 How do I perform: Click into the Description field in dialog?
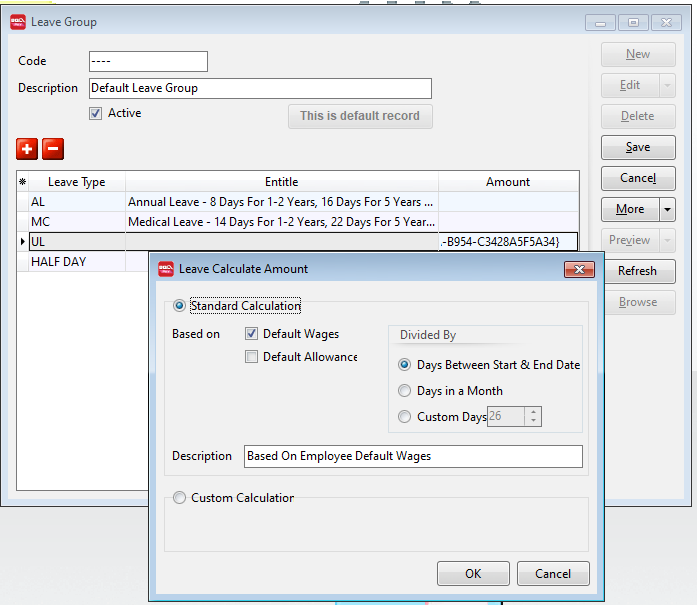point(413,456)
